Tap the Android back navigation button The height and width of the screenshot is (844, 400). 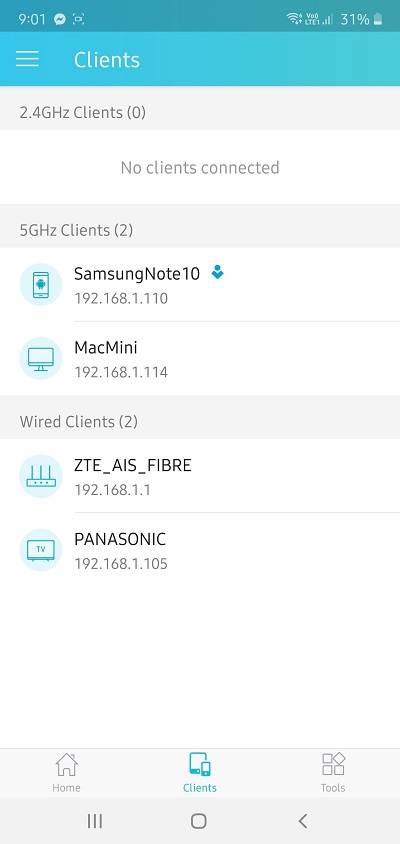click(x=303, y=821)
